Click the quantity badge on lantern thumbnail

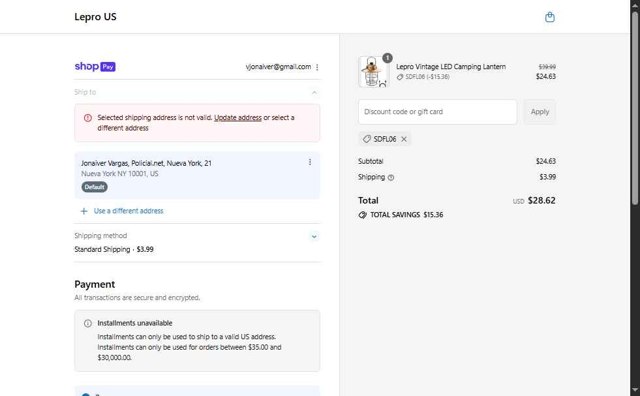387,58
